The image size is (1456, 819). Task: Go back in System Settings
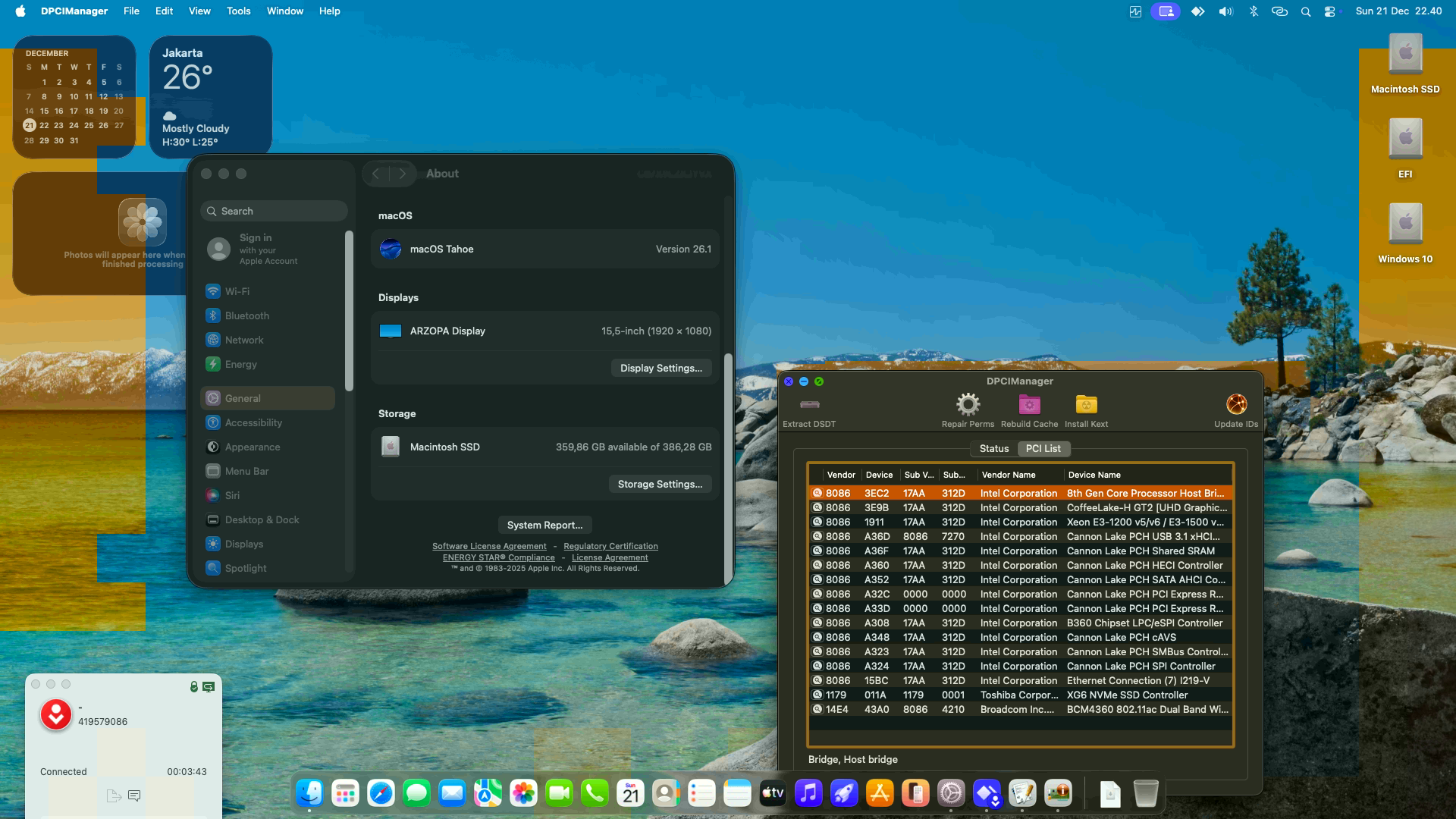(x=376, y=174)
